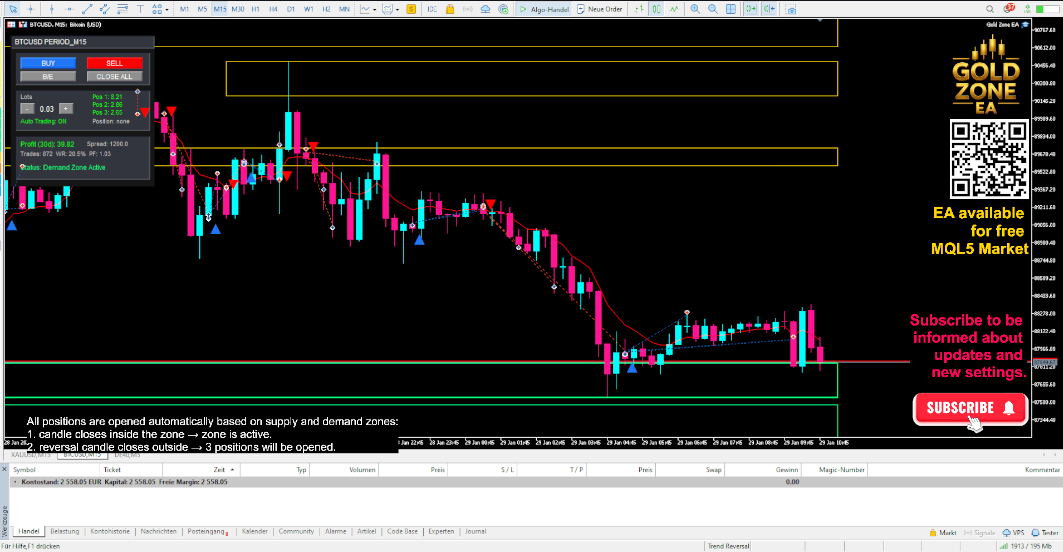Open the Posteingang tab
Viewport: 1063px width, 552px height.
pos(207,532)
